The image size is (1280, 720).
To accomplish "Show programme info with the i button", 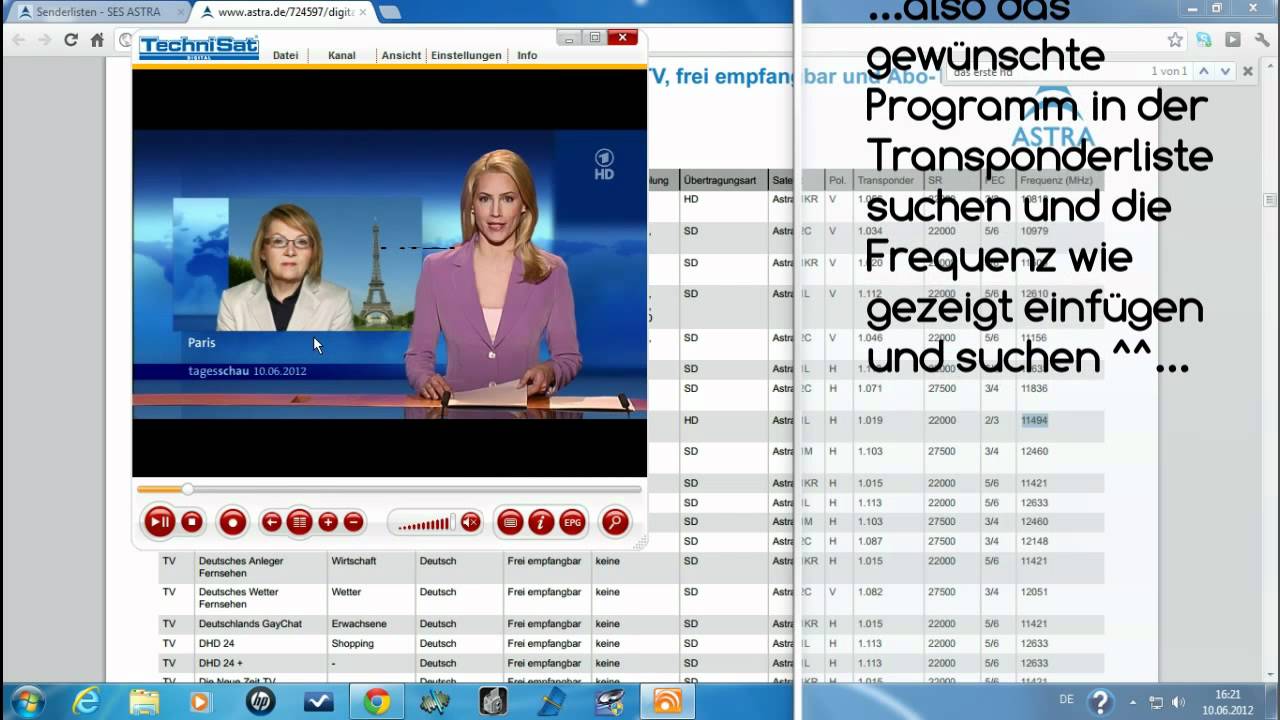I will tap(541, 521).
